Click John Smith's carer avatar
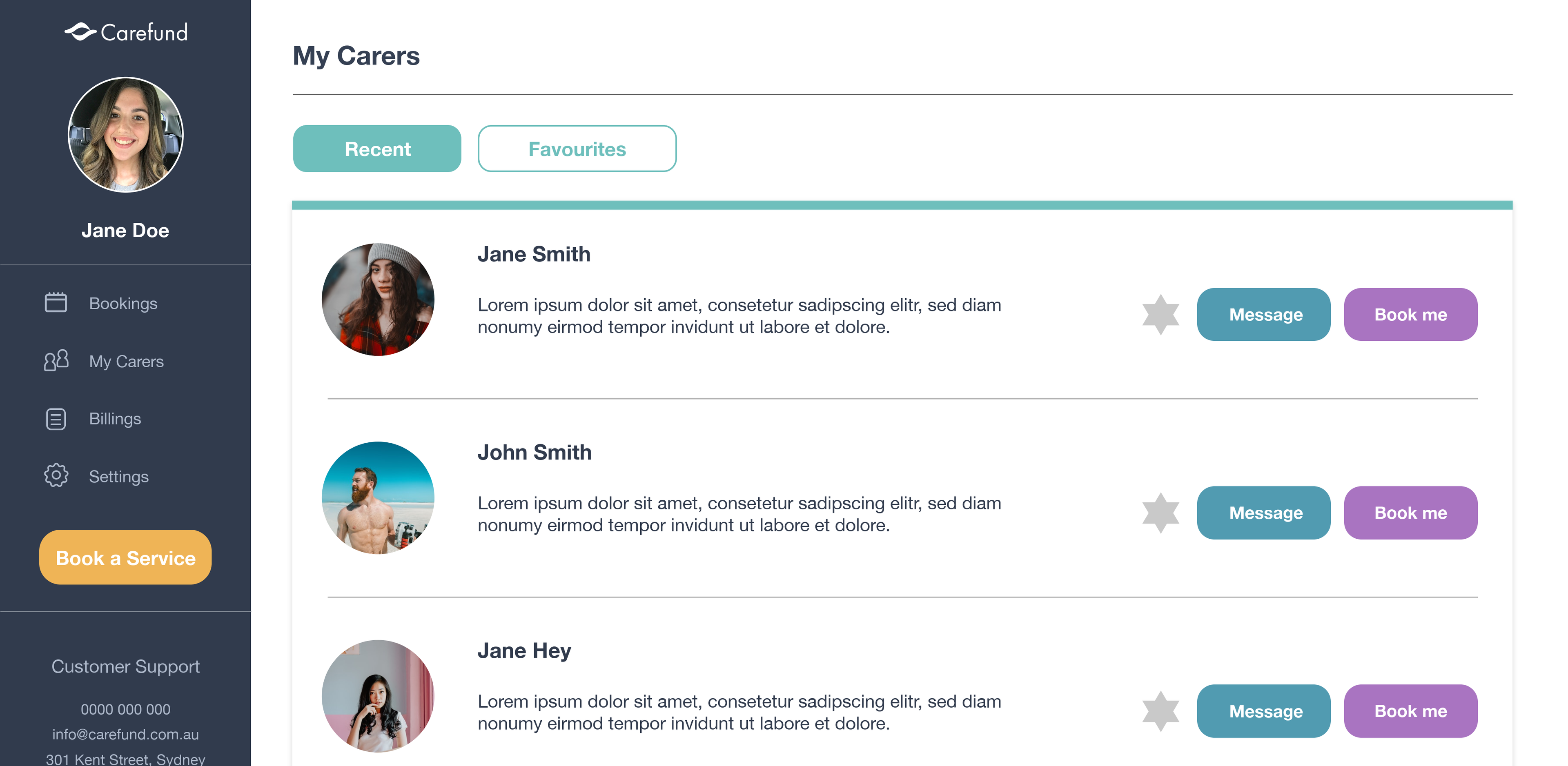 pyautogui.click(x=377, y=498)
